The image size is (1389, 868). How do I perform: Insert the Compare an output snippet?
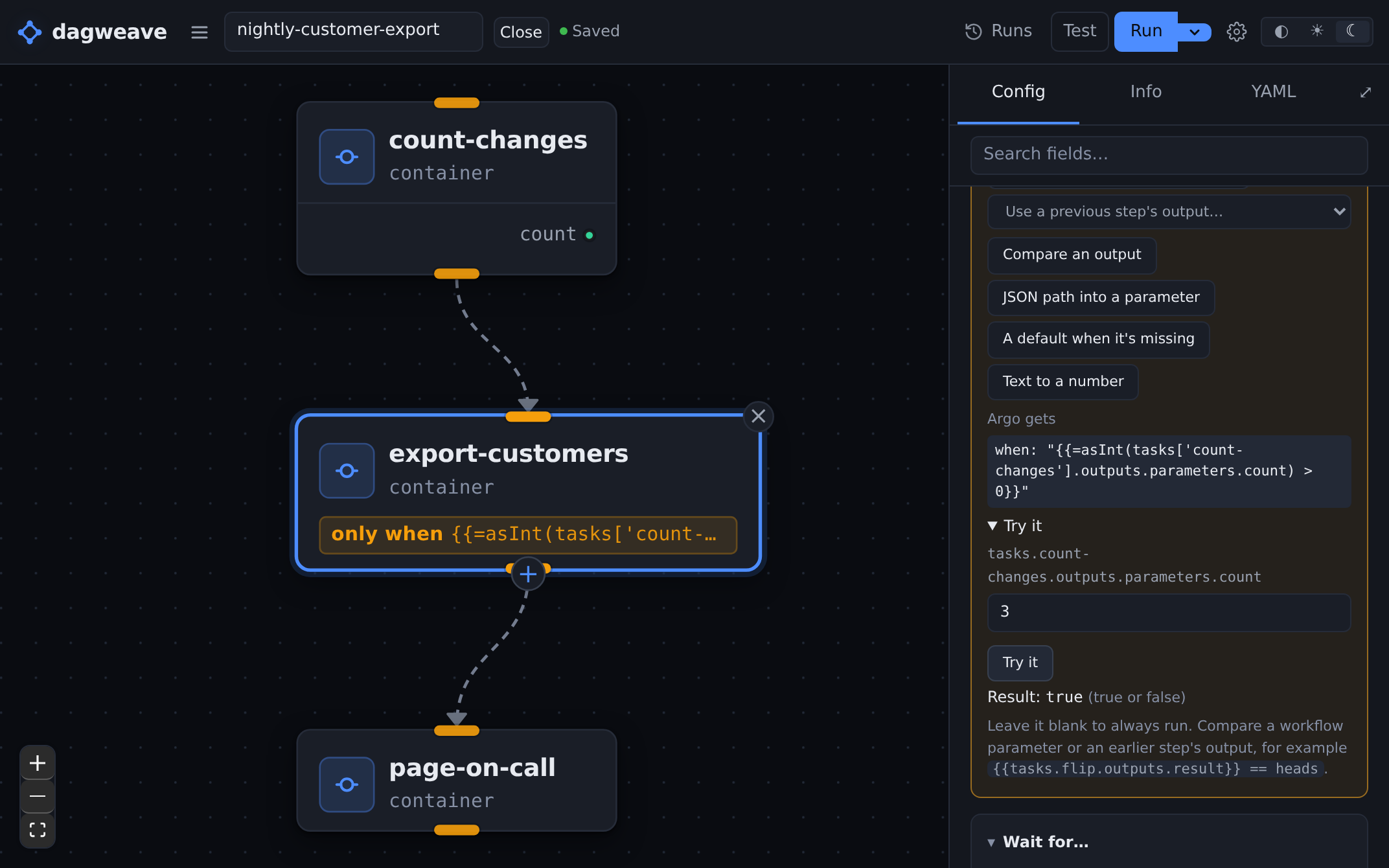1072,255
